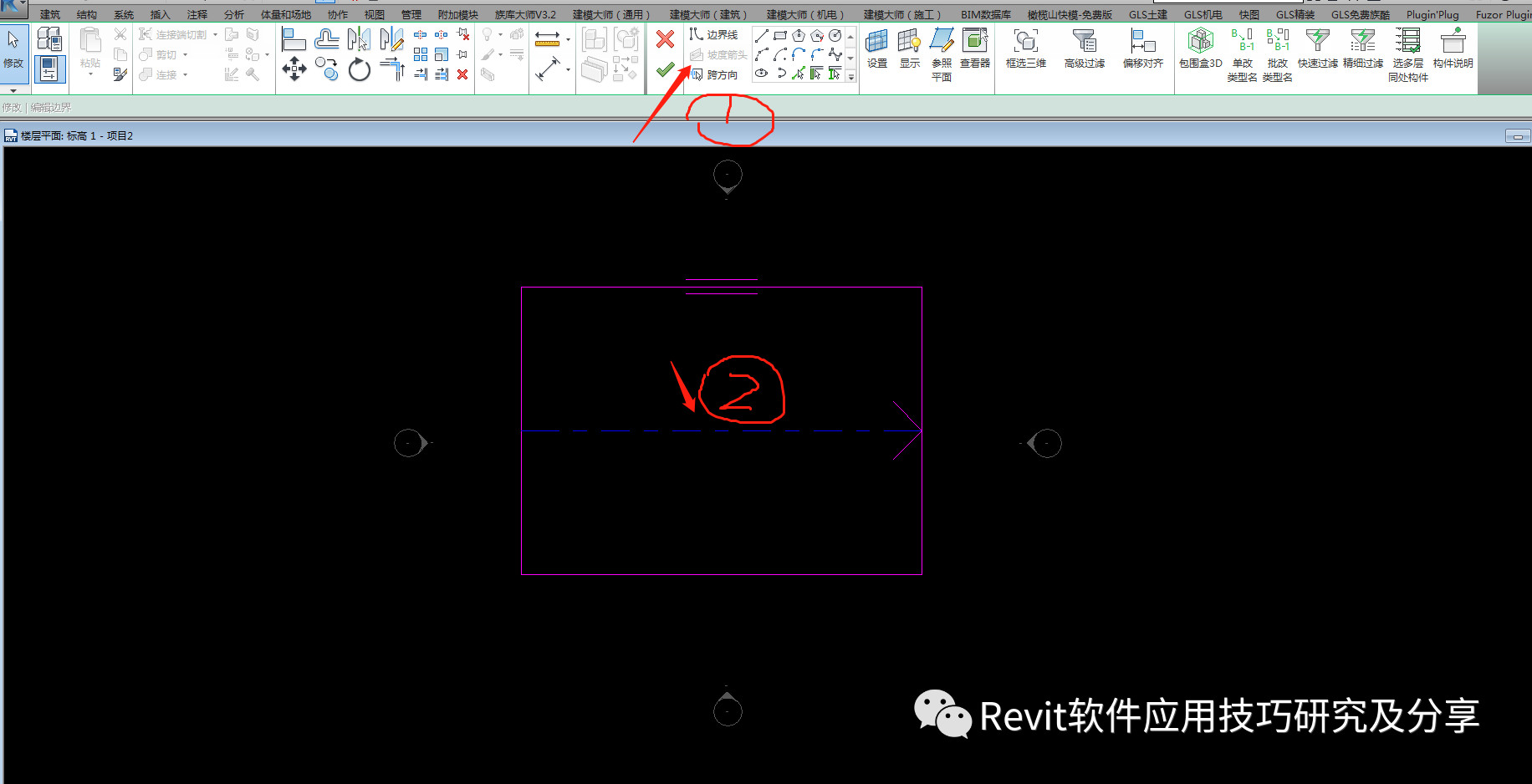
Task: Click 显示 work plane Show button
Action: click(910, 48)
